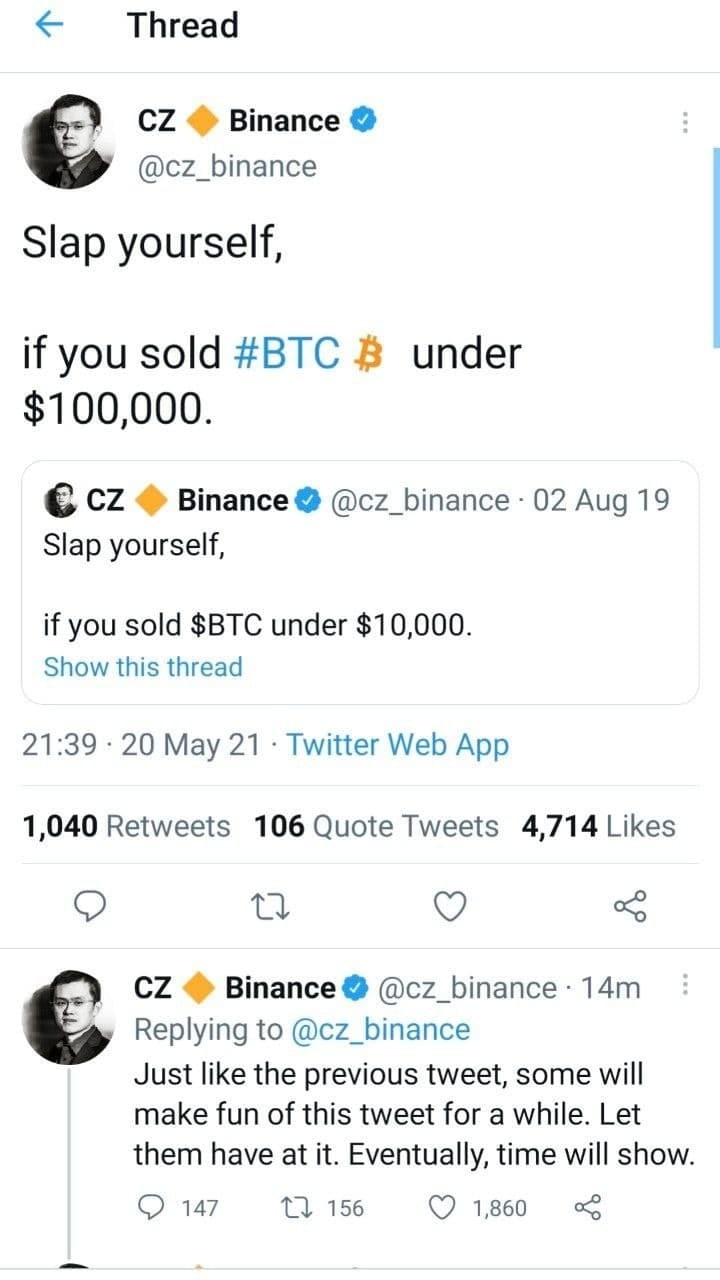Image resolution: width=720 pixels, height=1280 pixels.
Task: View the 4,714 Likes list
Action: coord(599,826)
